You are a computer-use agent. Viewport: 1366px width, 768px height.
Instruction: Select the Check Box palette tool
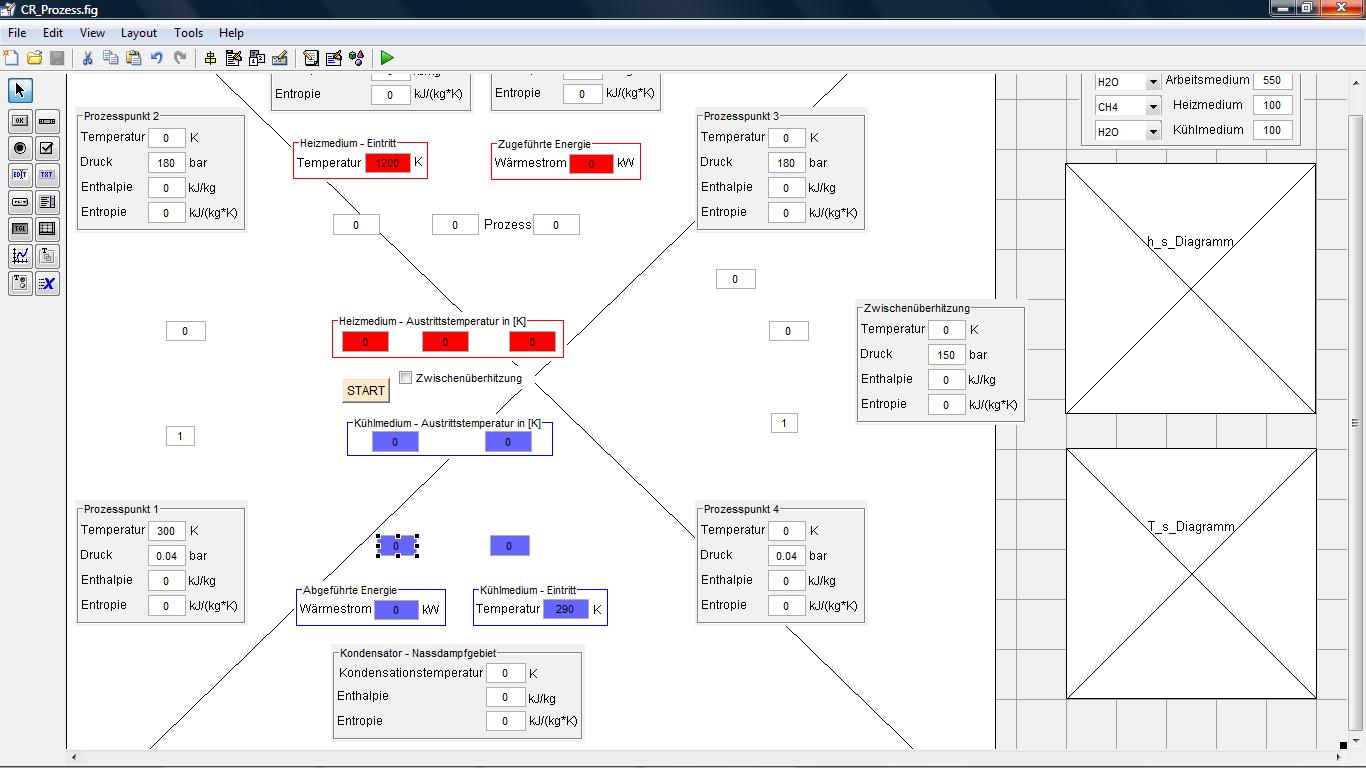(47, 148)
